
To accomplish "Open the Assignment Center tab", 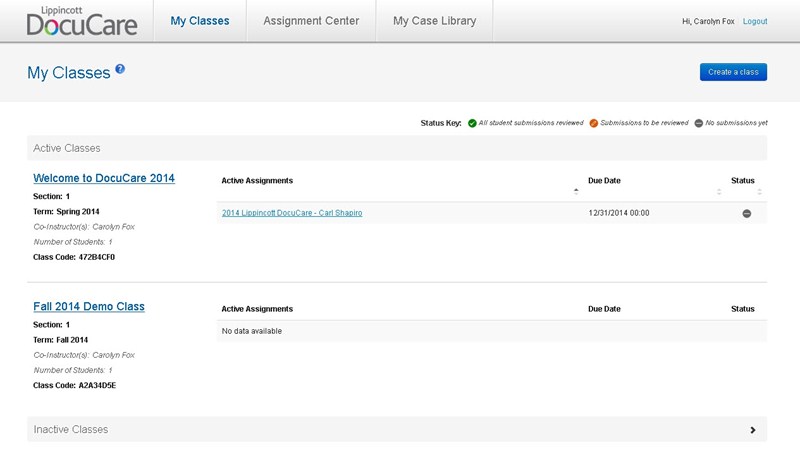I will pos(311,21).
